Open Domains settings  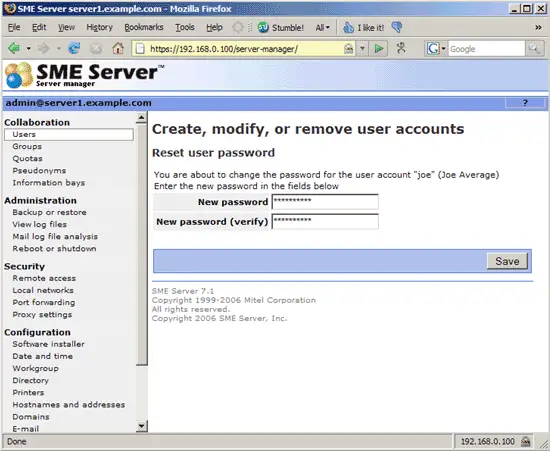click(x=31, y=417)
